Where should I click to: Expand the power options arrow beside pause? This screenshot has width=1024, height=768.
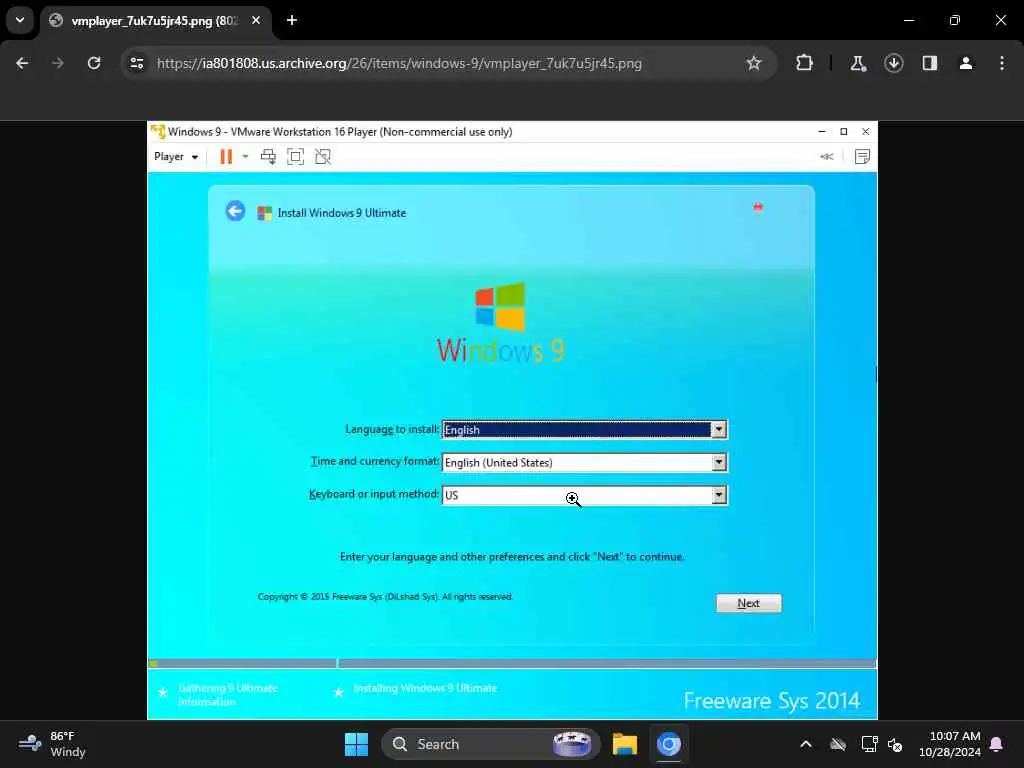click(x=246, y=157)
